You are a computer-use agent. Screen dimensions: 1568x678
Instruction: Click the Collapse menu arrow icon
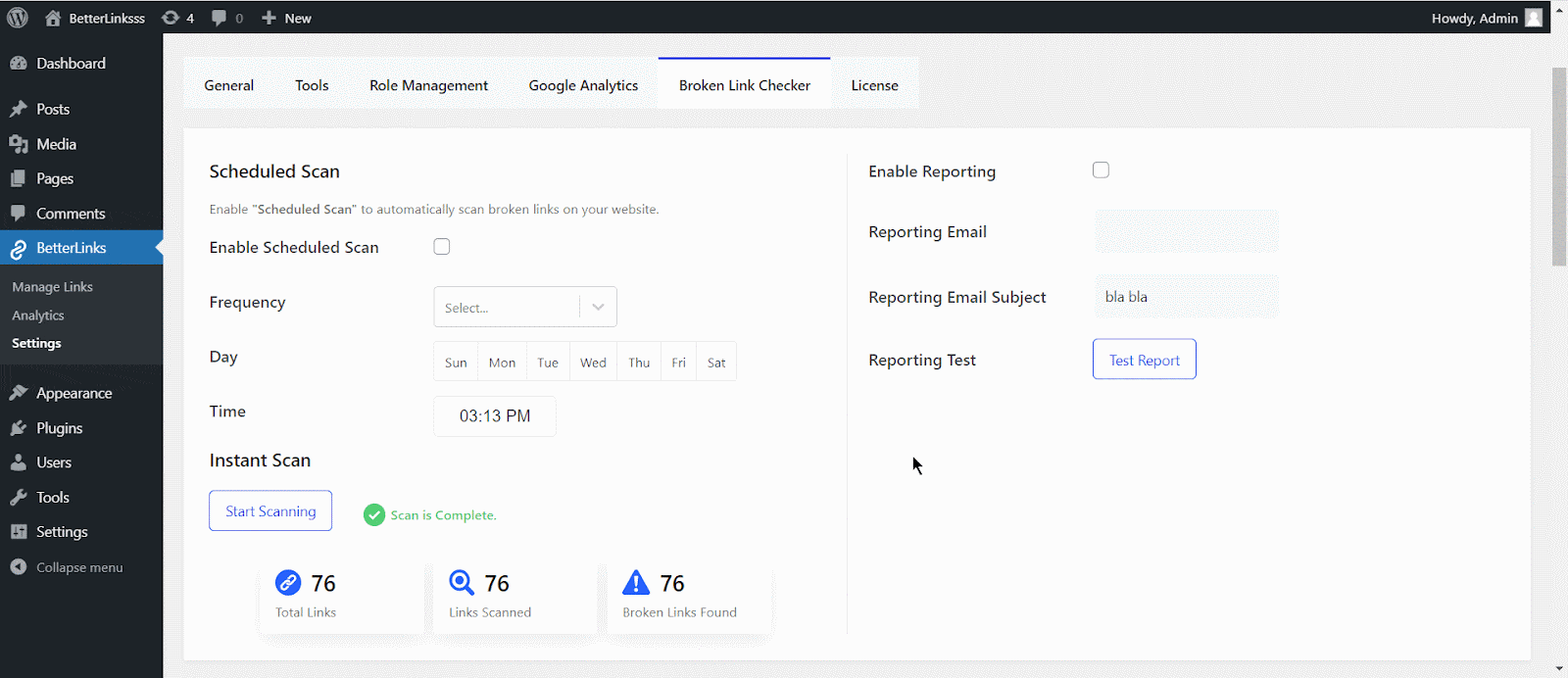tap(19, 567)
